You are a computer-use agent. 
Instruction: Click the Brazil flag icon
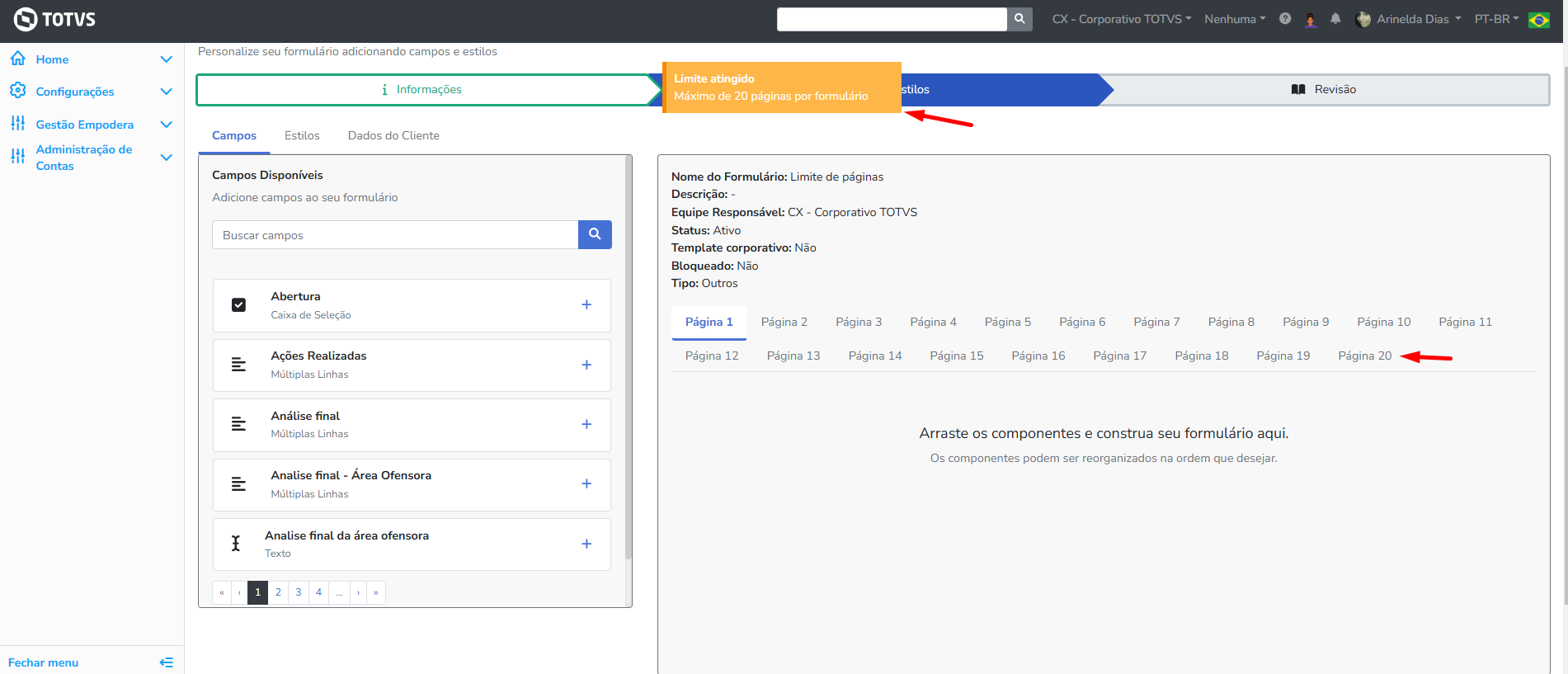(1539, 20)
